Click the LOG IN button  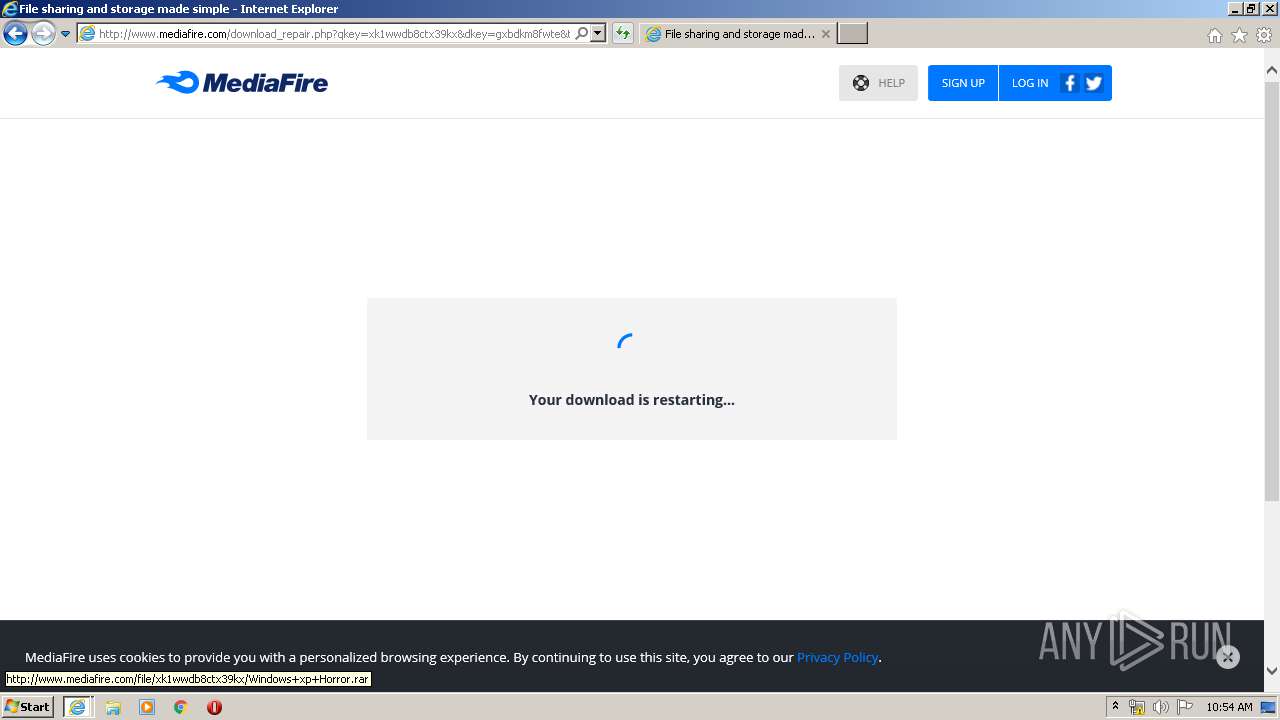[x=1029, y=83]
